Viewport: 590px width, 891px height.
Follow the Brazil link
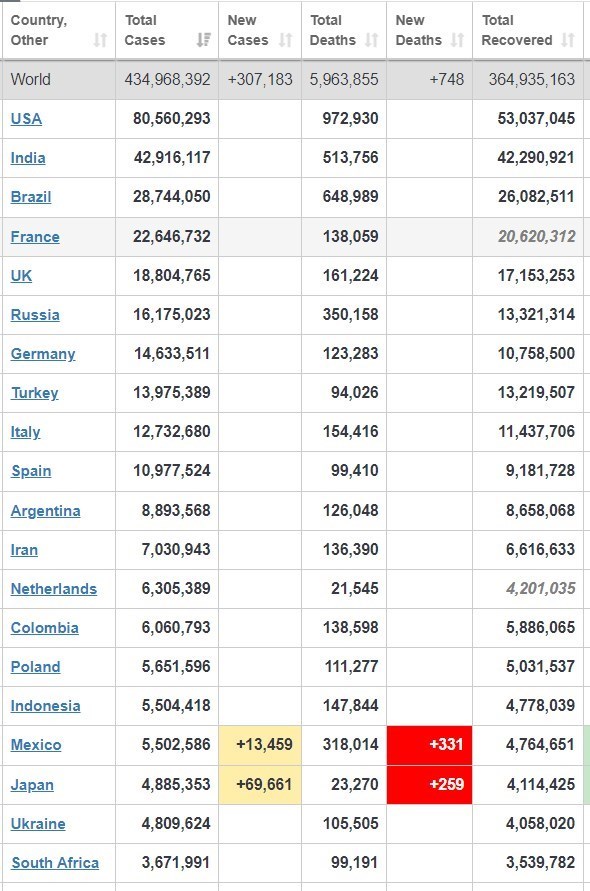[31, 197]
